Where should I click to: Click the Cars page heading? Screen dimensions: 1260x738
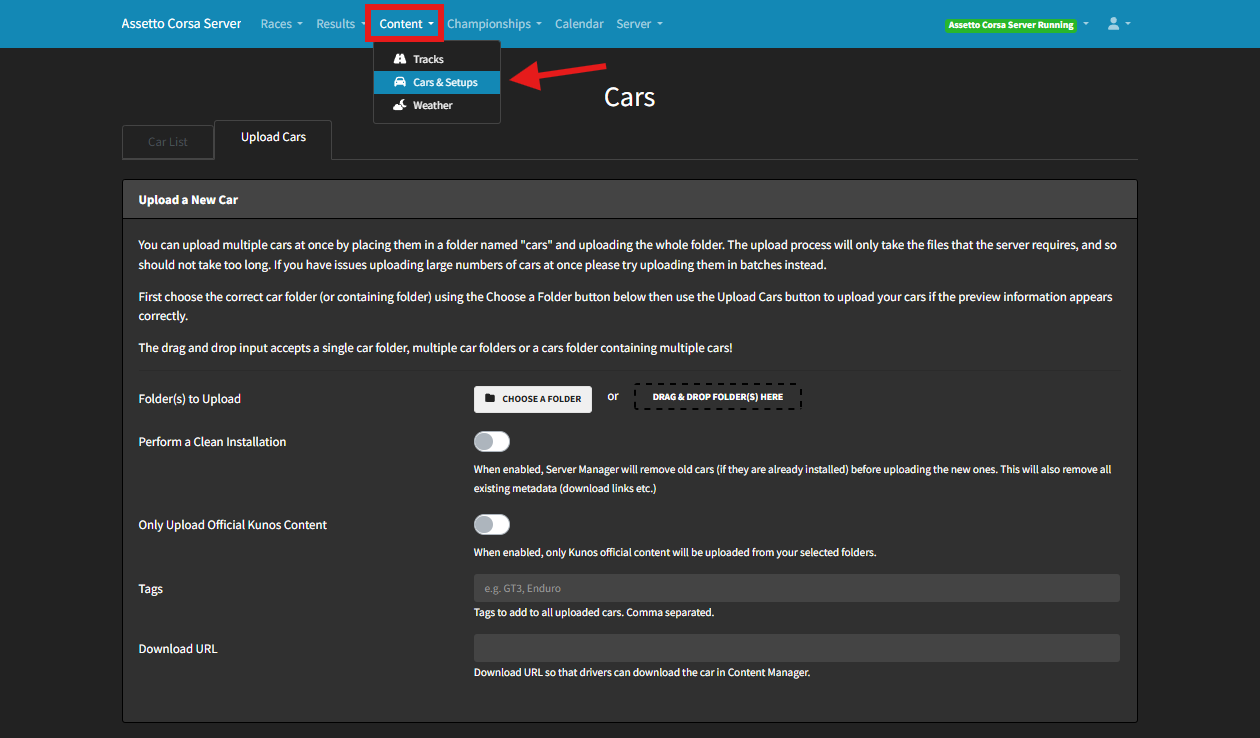coord(630,97)
